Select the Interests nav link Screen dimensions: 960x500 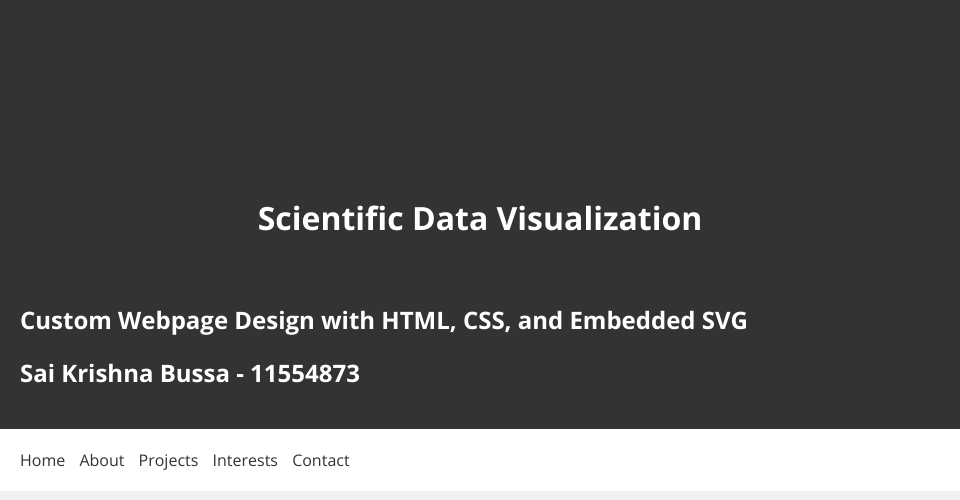(245, 460)
